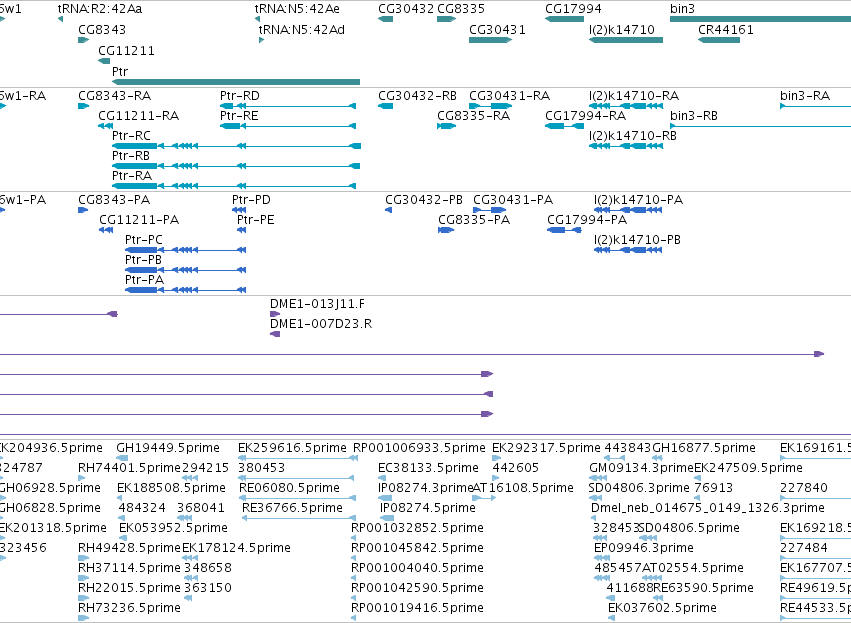The width and height of the screenshot is (851, 623).
Task: Select the RP001032852.5prime EST label
Action: pyautogui.click(x=417, y=528)
